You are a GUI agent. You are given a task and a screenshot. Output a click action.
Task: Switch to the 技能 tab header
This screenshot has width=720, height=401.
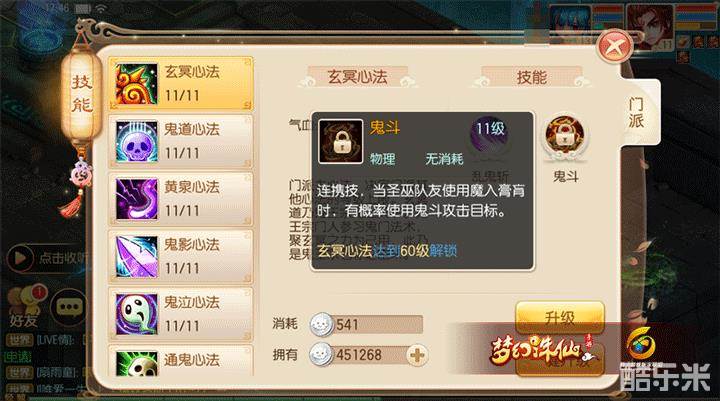(x=531, y=77)
